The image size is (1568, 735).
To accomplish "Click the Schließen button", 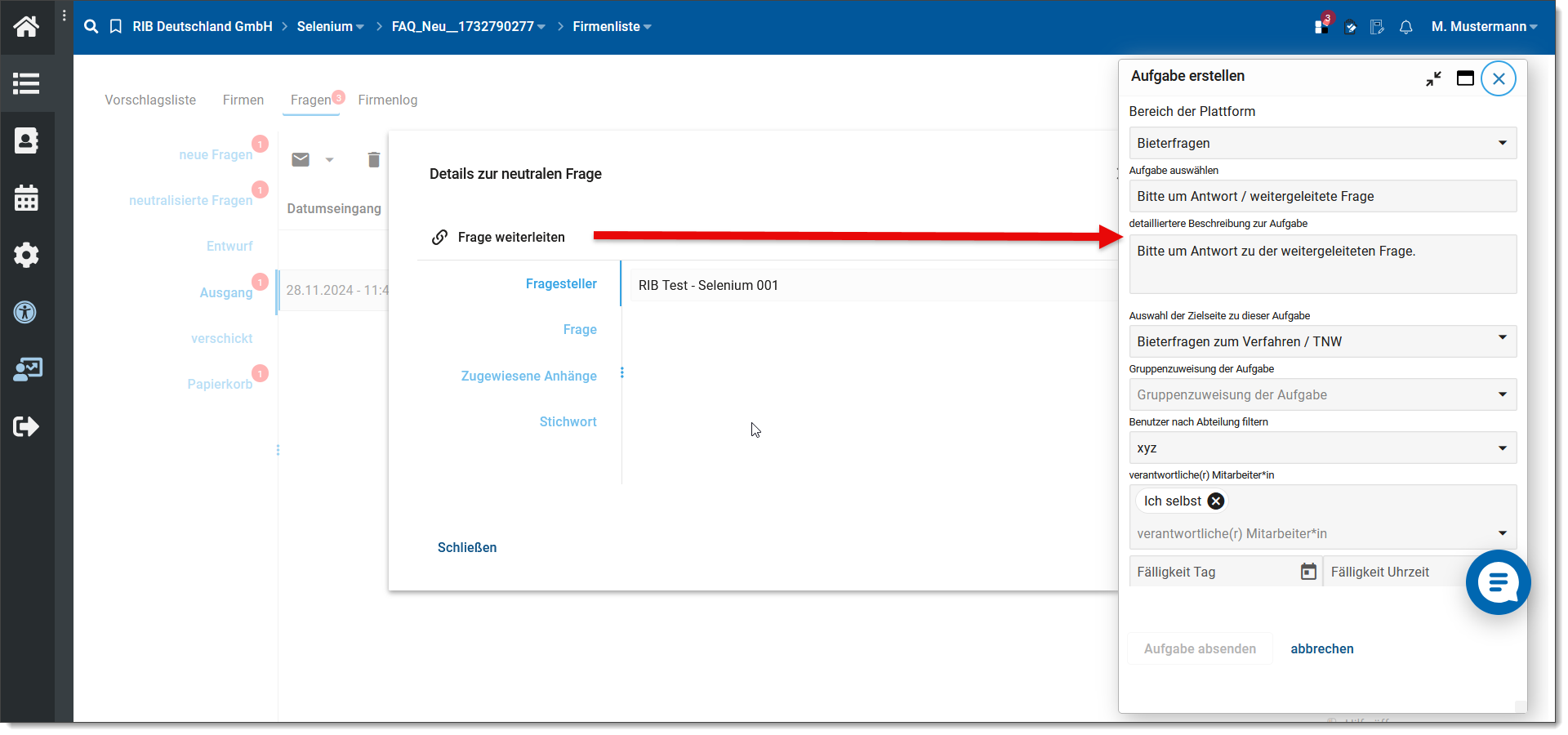I will [467, 547].
